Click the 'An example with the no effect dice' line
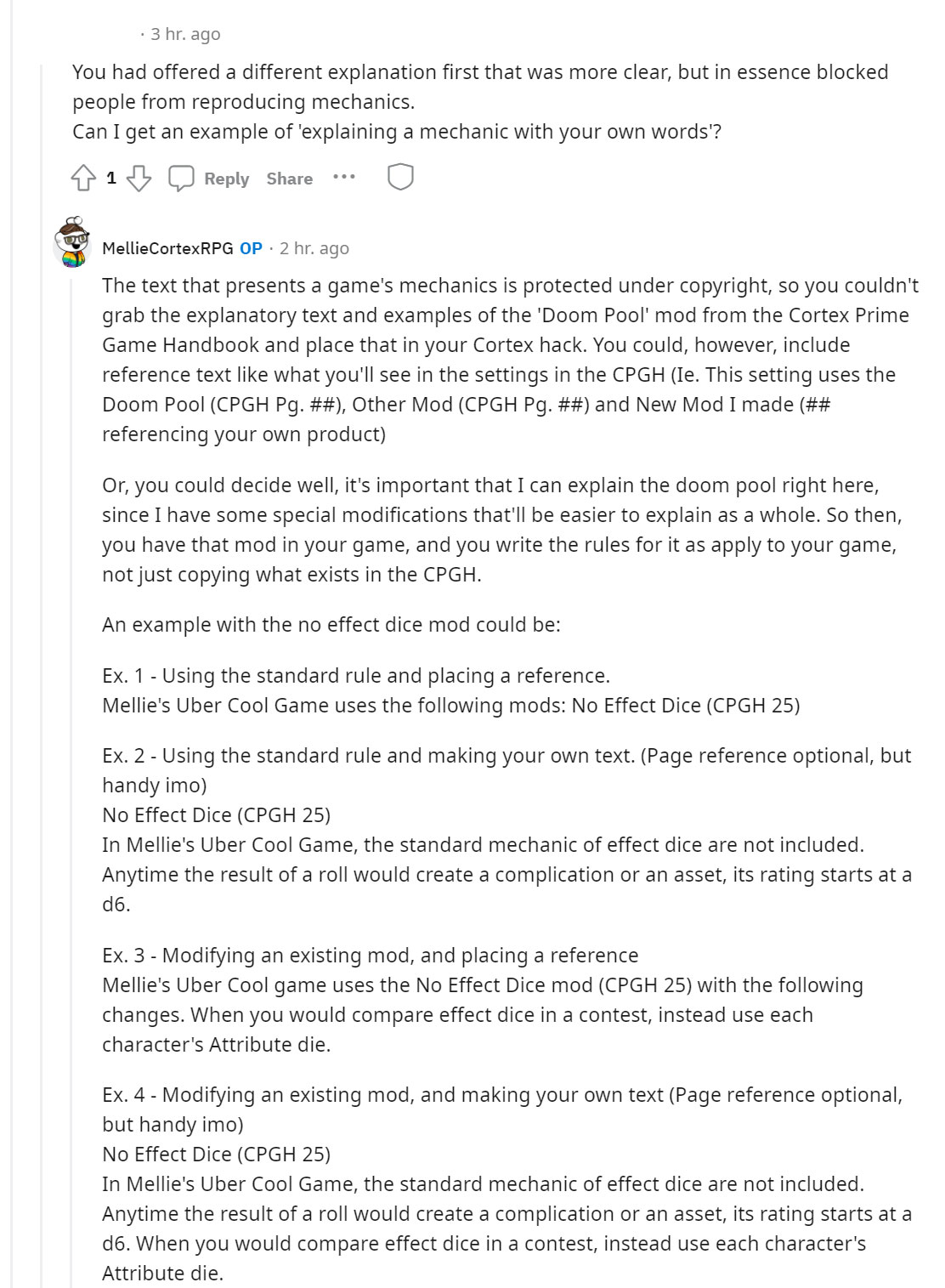Screen dimensions: 945x1288 tap(331, 625)
